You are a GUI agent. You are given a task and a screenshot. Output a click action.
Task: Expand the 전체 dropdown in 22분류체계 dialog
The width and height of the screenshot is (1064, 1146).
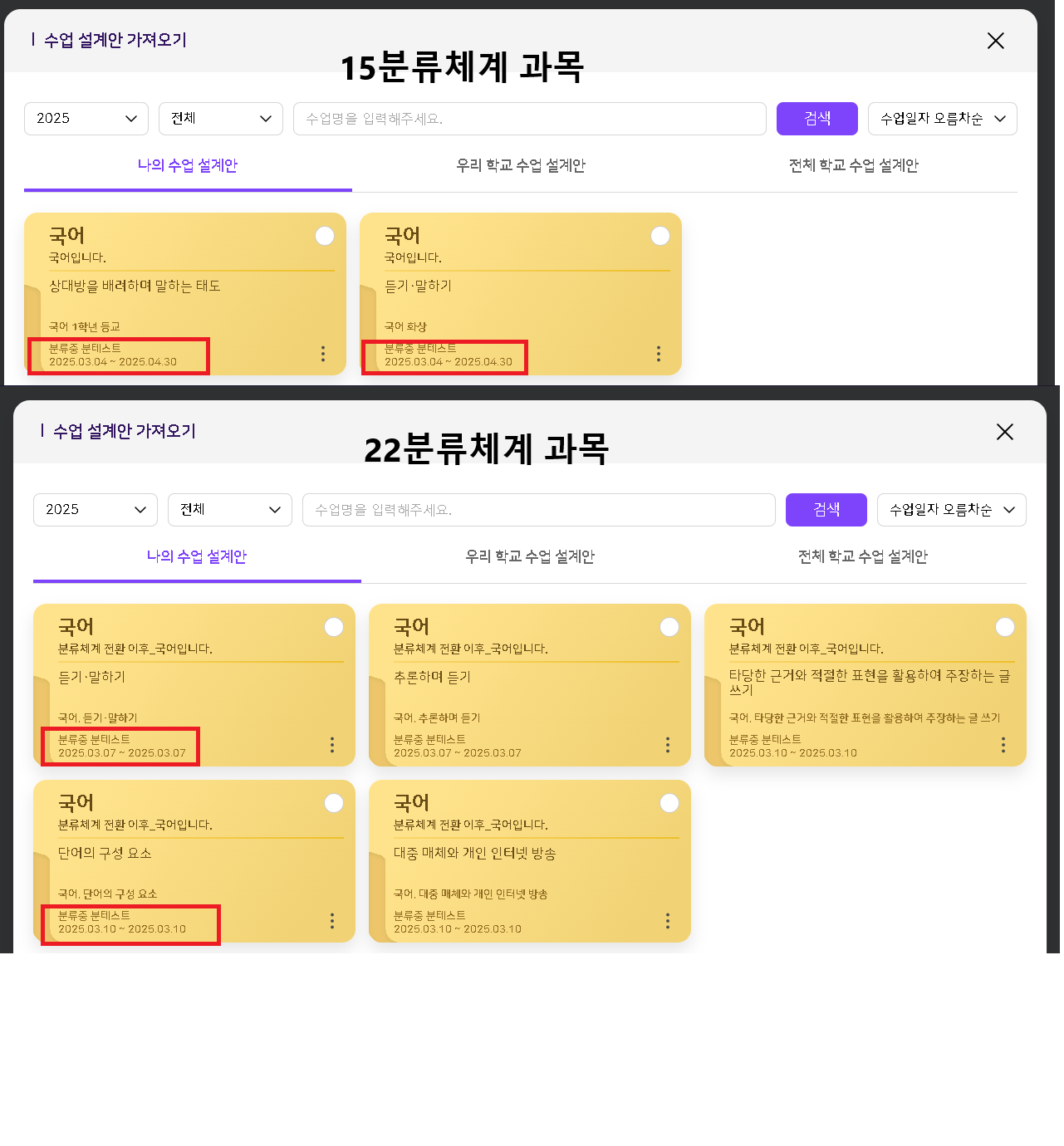[230, 510]
